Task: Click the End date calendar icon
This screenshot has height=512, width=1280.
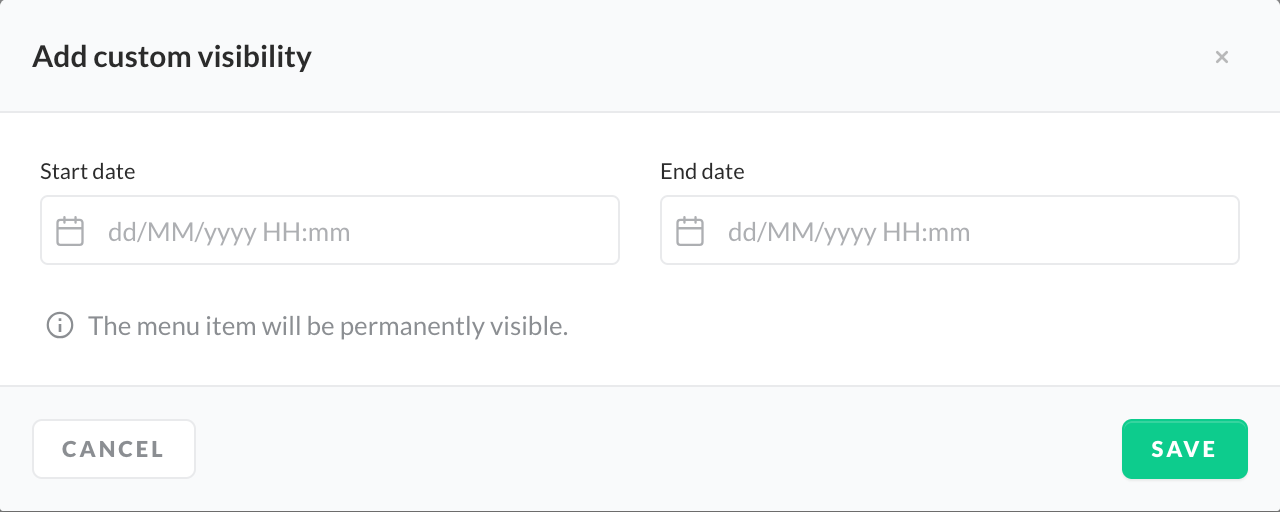Action: click(690, 232)
